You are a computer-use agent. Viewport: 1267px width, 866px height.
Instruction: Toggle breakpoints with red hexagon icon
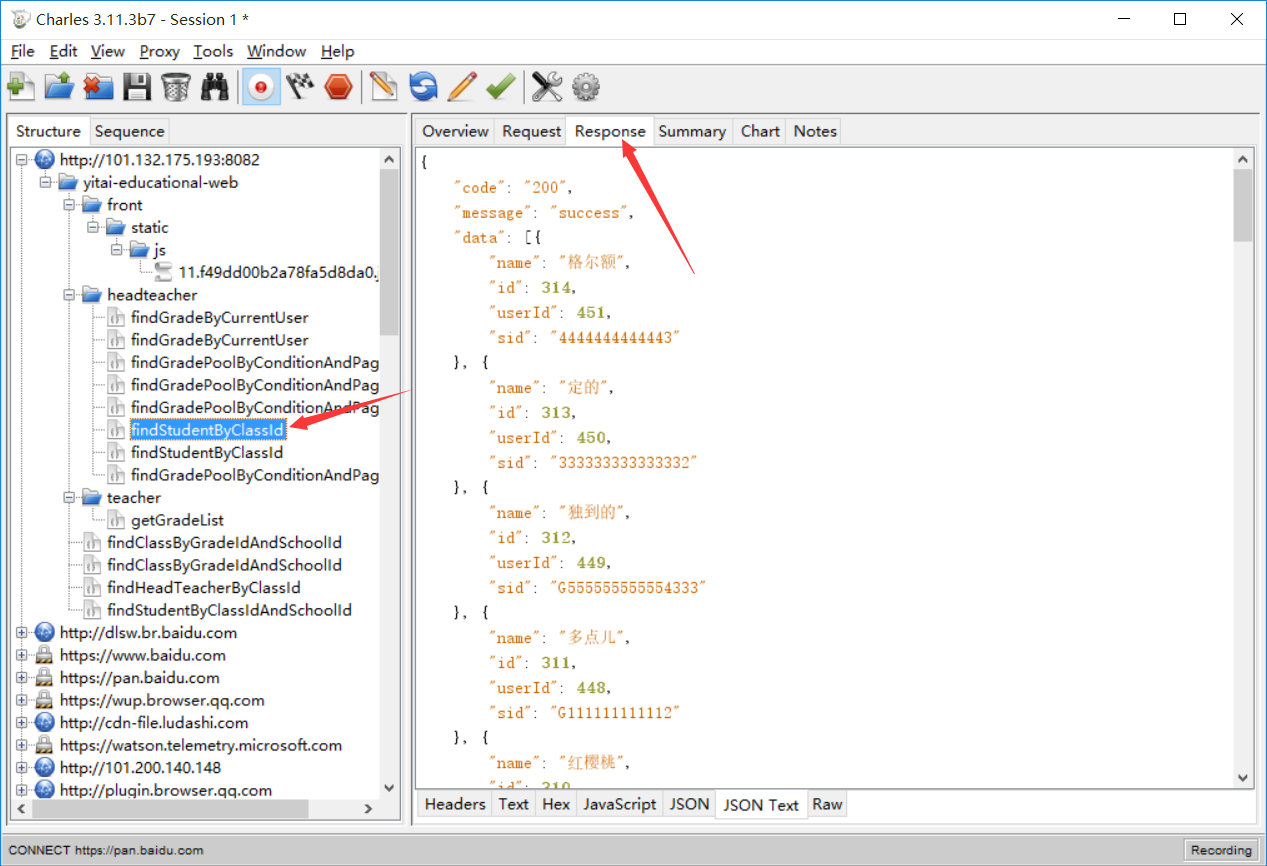(338, 86)
